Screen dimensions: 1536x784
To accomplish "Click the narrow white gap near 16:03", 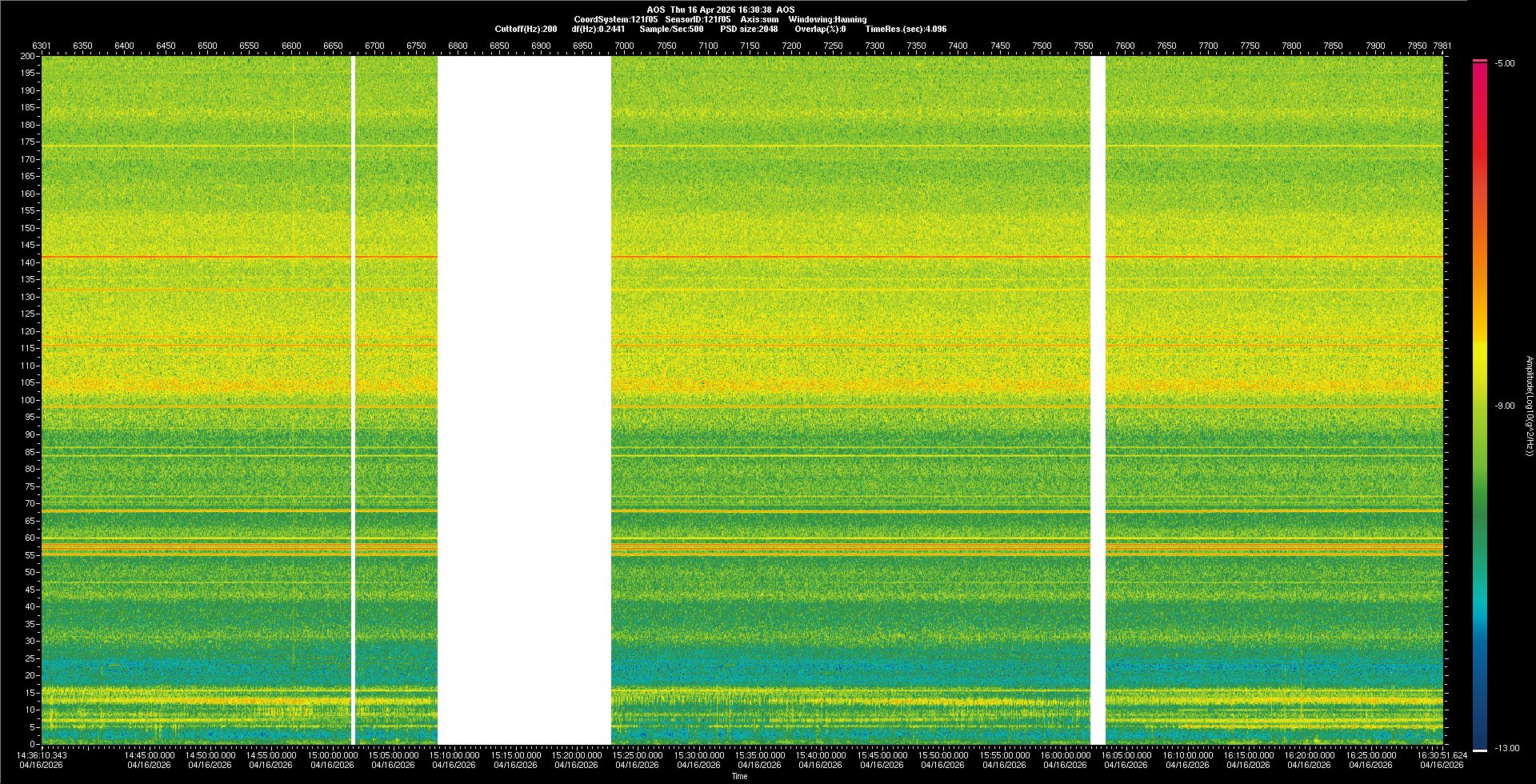I will click(x=1098, y=400).
